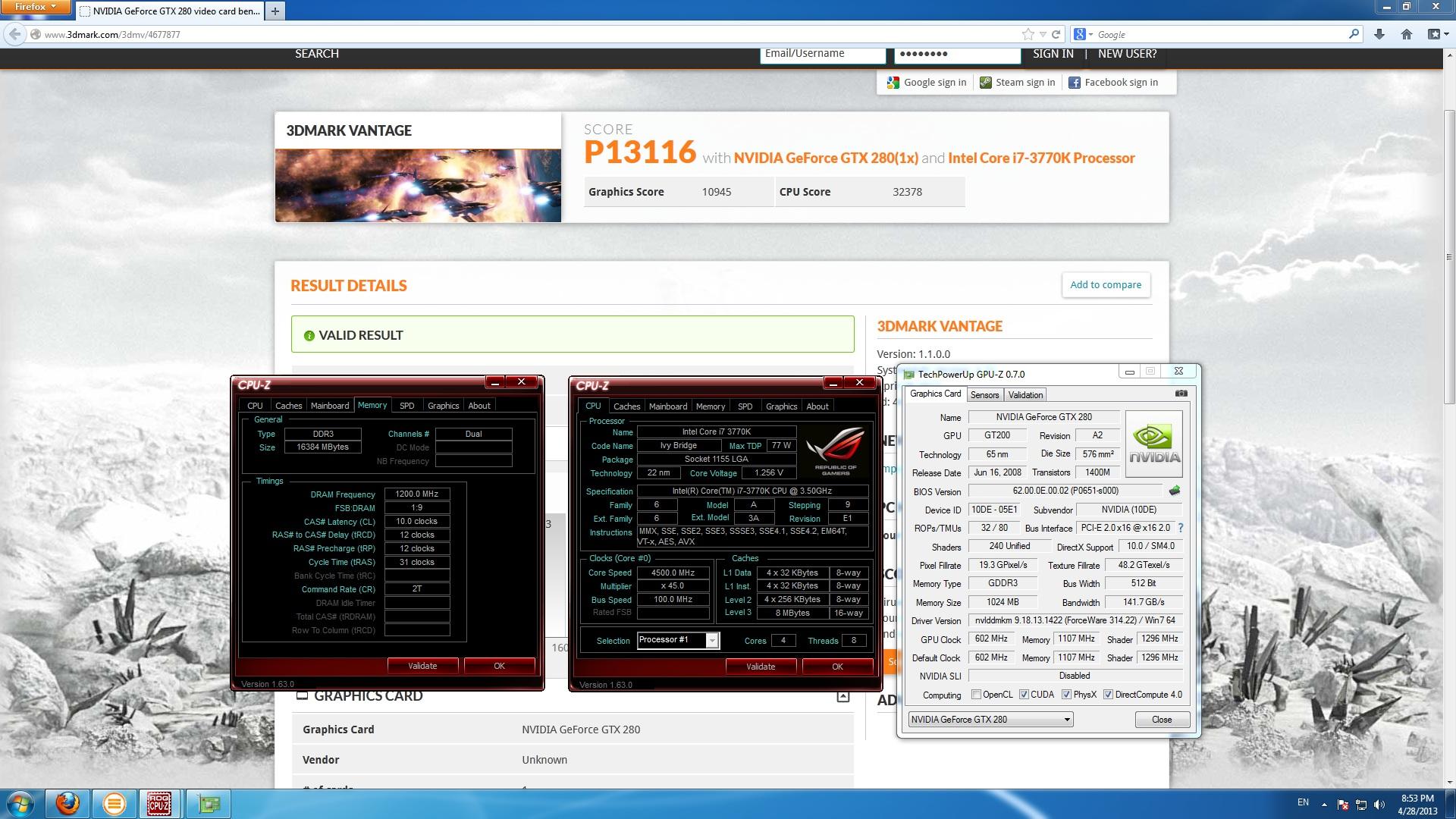The image size is (1456, 819).
Task: Click the 3DMark Vantage spaceship thumbnail
Action: [x=418, y=186]
